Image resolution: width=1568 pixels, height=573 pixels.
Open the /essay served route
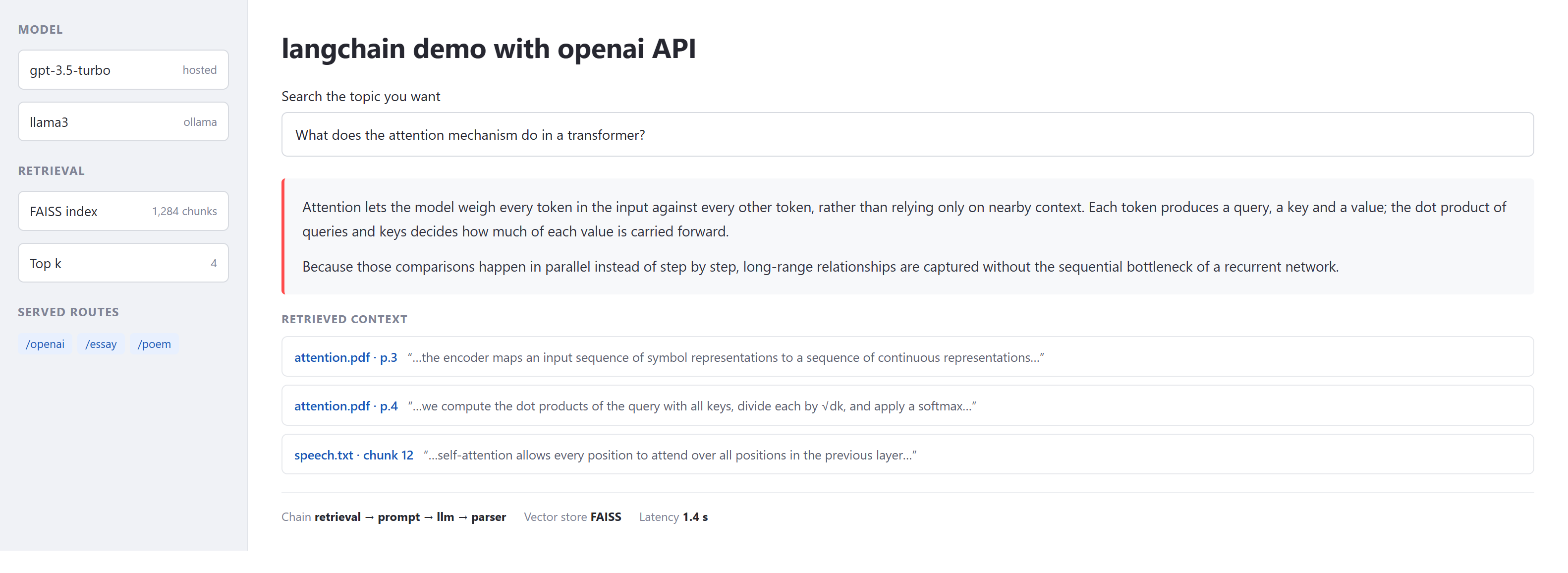point(101,344)
